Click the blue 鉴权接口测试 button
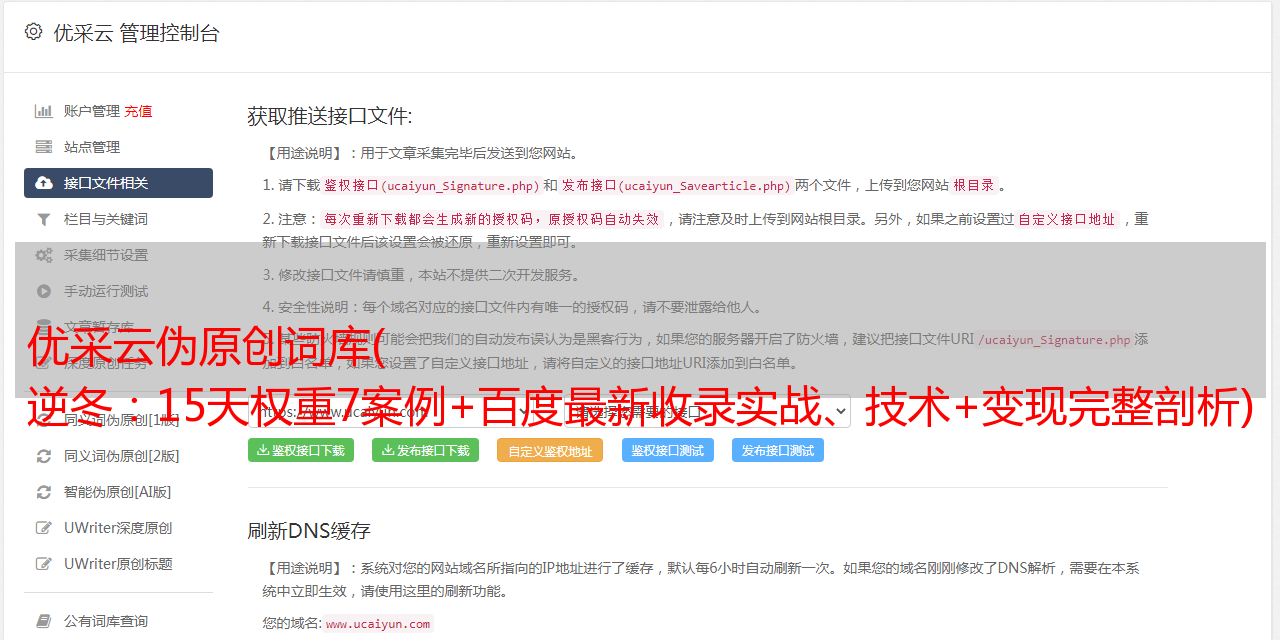This screenshot has width=1280, height=640. [x=668, y=450]
